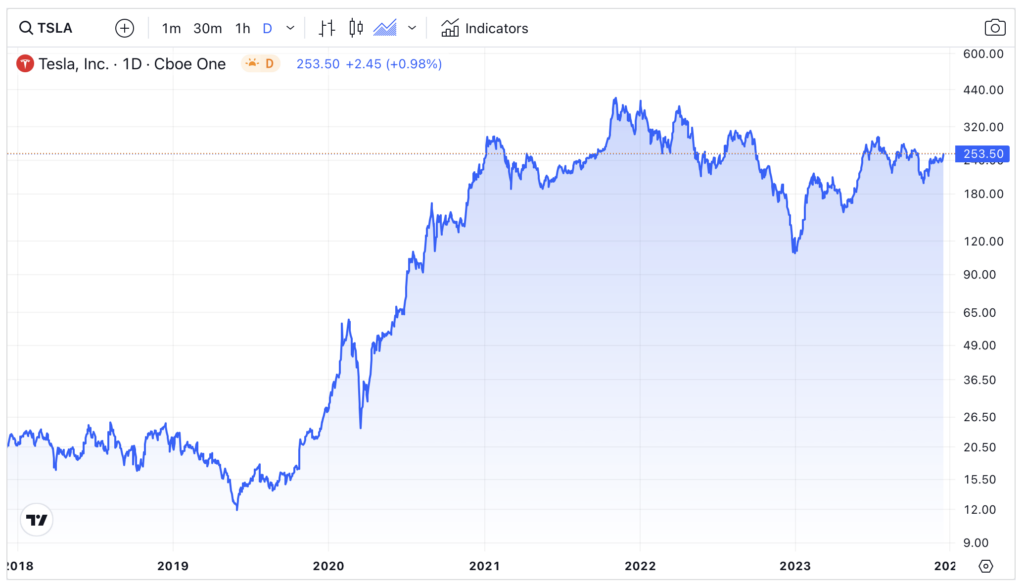Click the Tesla, Inc. 1D Cboe One title
Image resolution: width=1024 pixels, height=584 pixels.
[132, 64]
